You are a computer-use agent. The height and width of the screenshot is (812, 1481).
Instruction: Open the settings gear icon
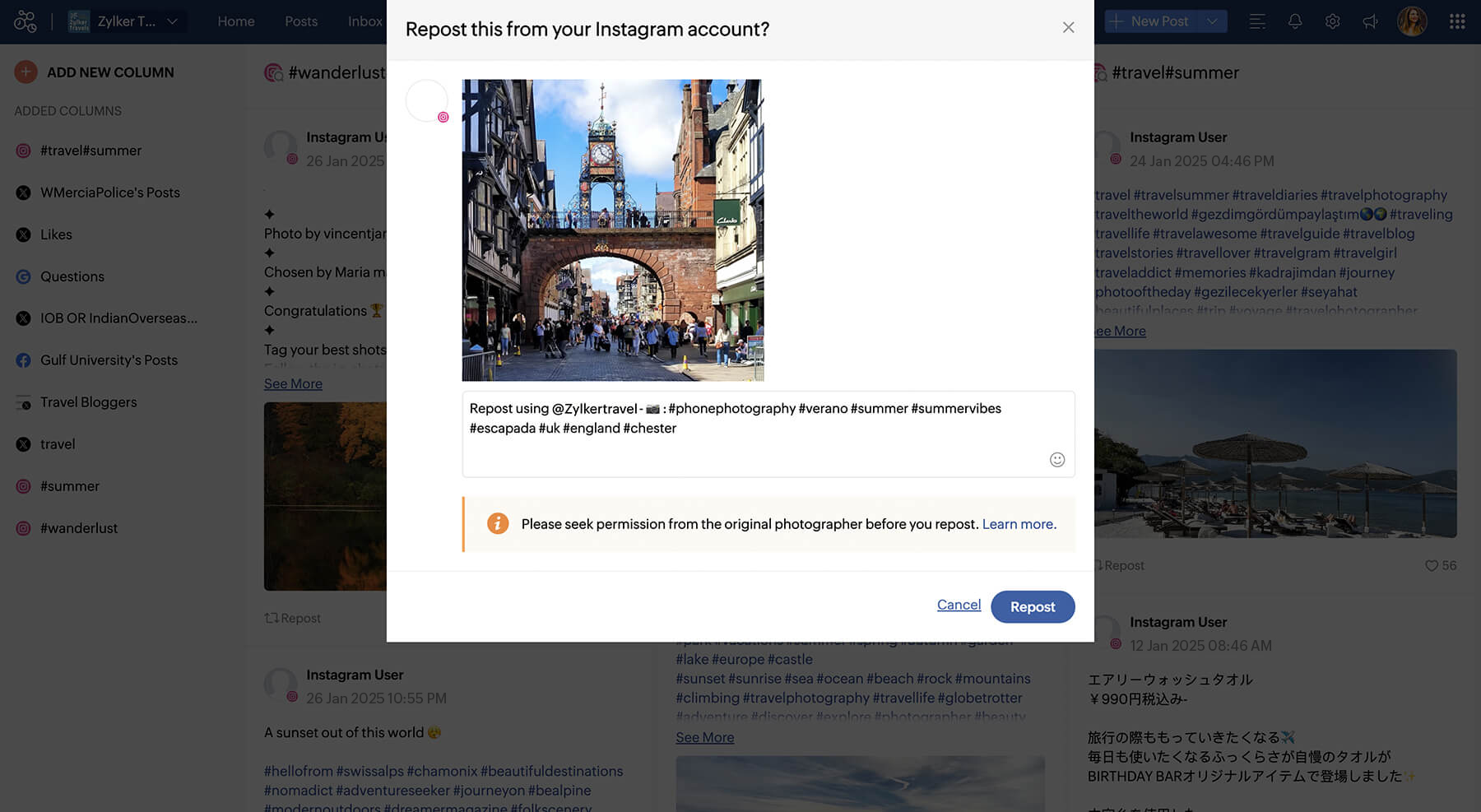tap(1332, 21)
